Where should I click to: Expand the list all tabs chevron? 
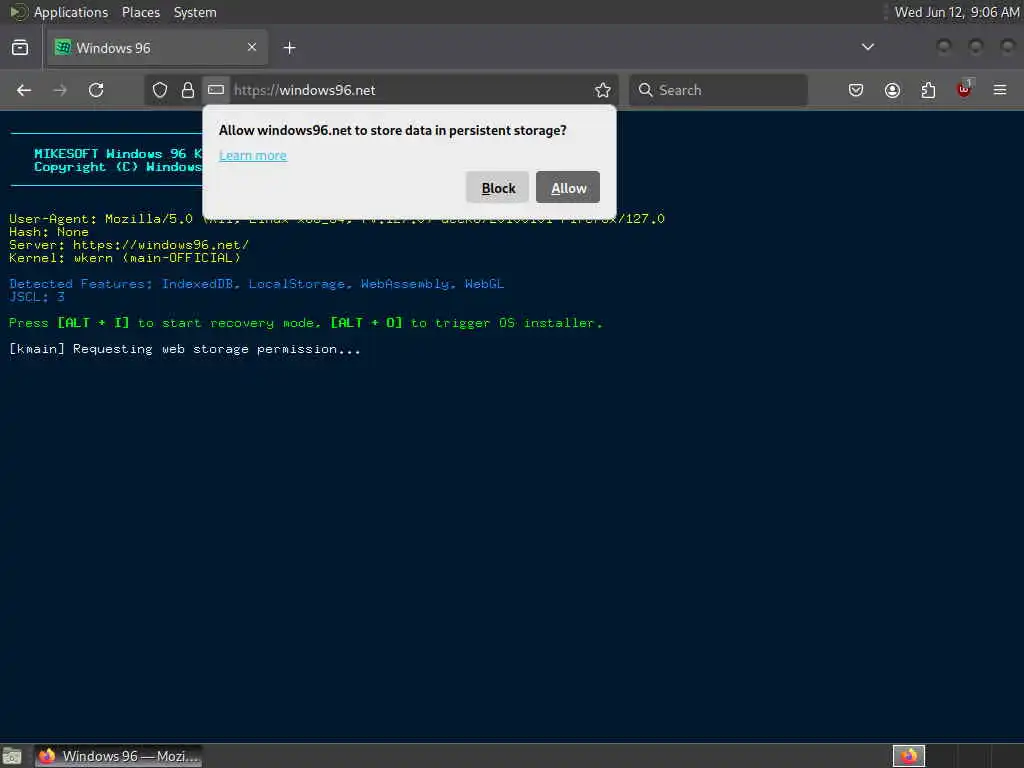pos(868,47)
